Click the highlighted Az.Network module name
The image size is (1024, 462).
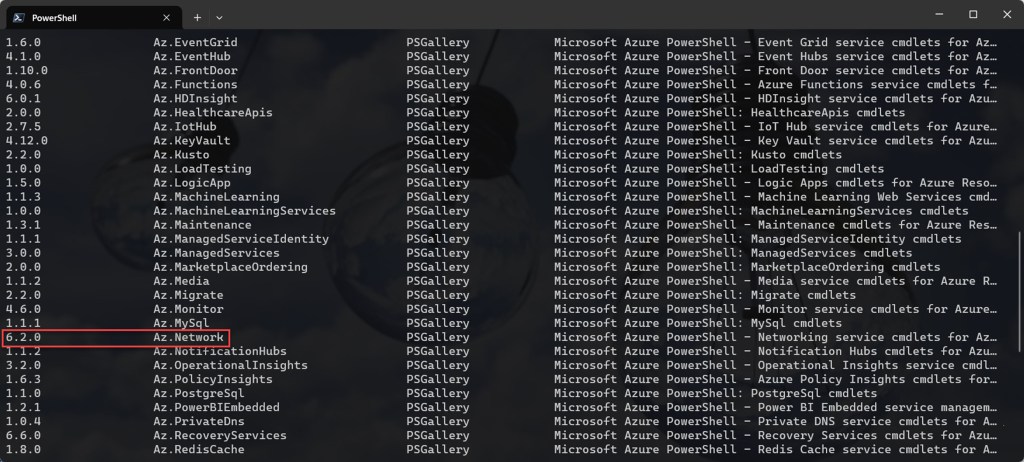click(188, 338)
